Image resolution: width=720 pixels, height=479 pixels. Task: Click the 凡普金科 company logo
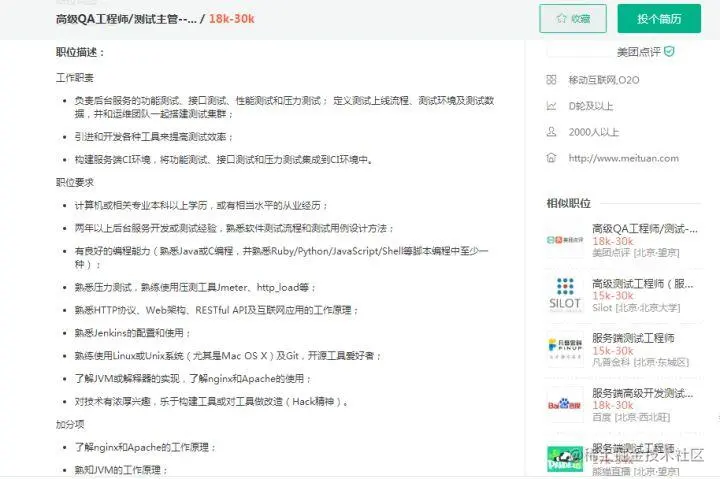coord(565,349)
